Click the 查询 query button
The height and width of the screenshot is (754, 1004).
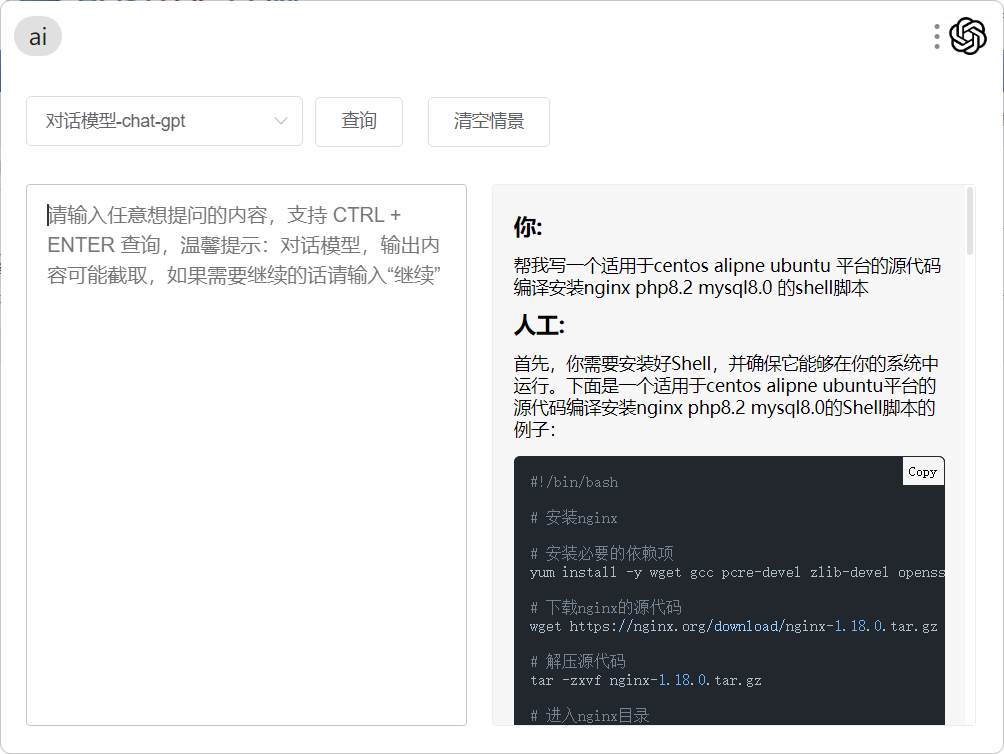point(358,121)
